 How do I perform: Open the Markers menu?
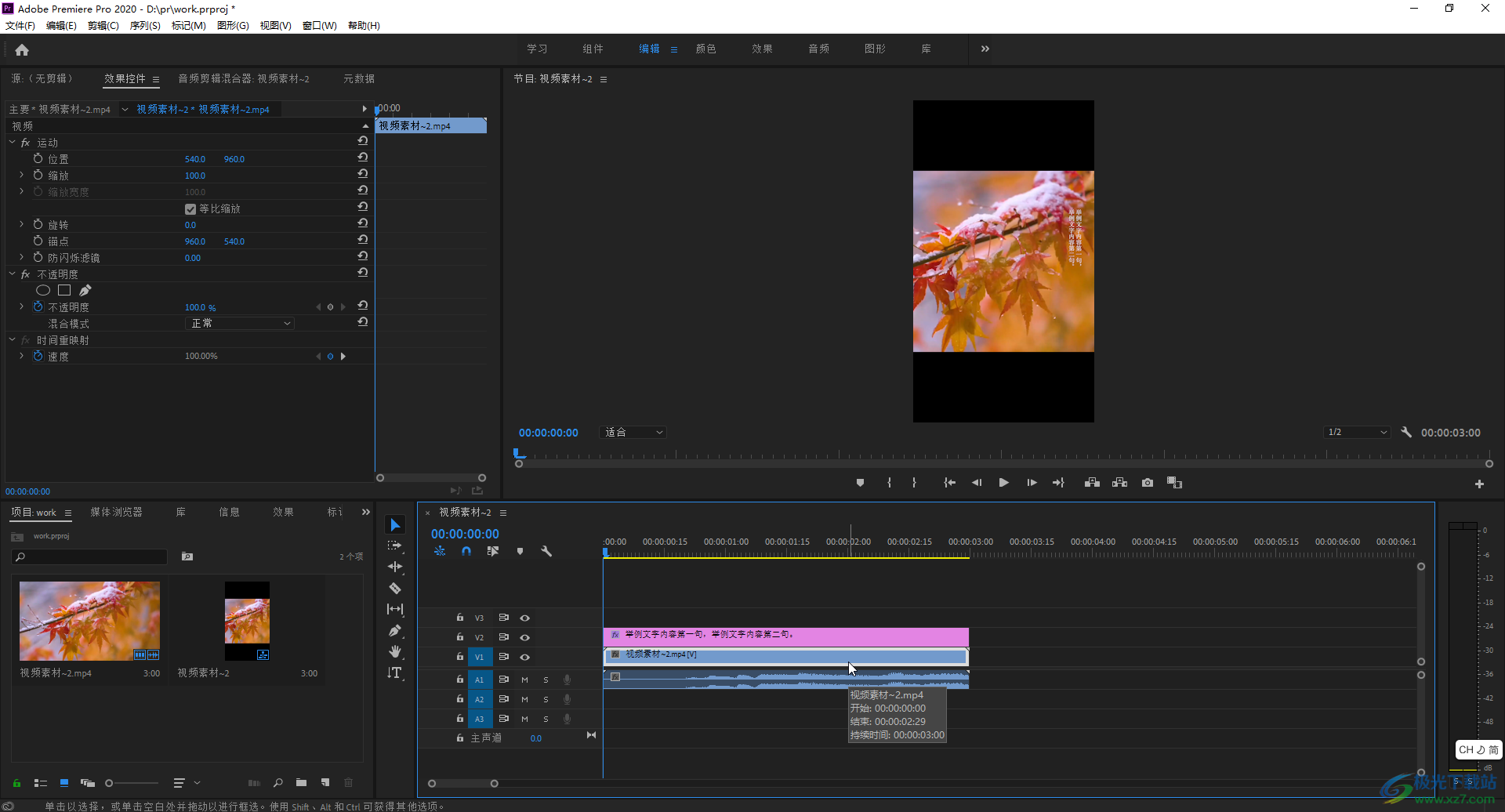click(x=189, y=26)
